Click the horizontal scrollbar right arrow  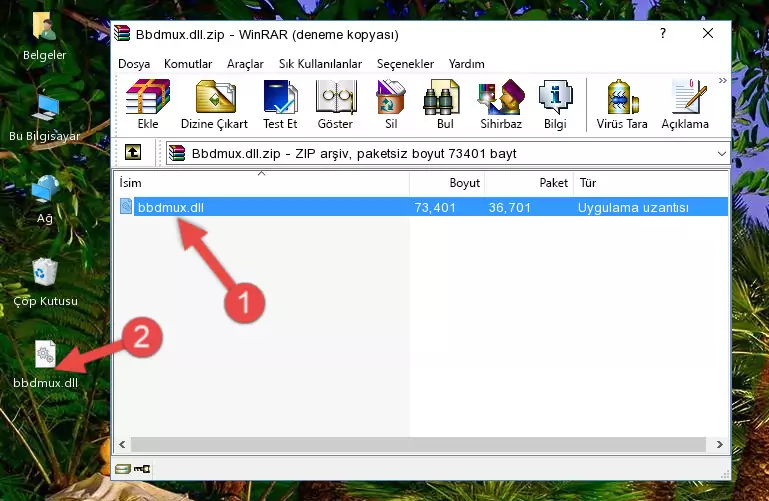pyautogui.click(x=719, y=444)
